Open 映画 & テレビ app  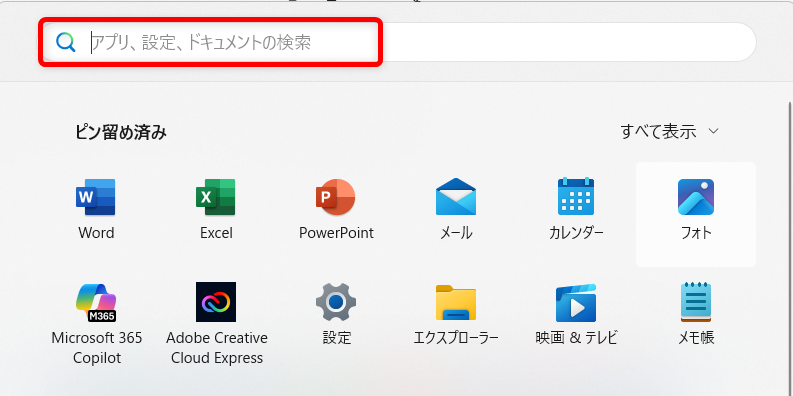click(x=576, y=314)
